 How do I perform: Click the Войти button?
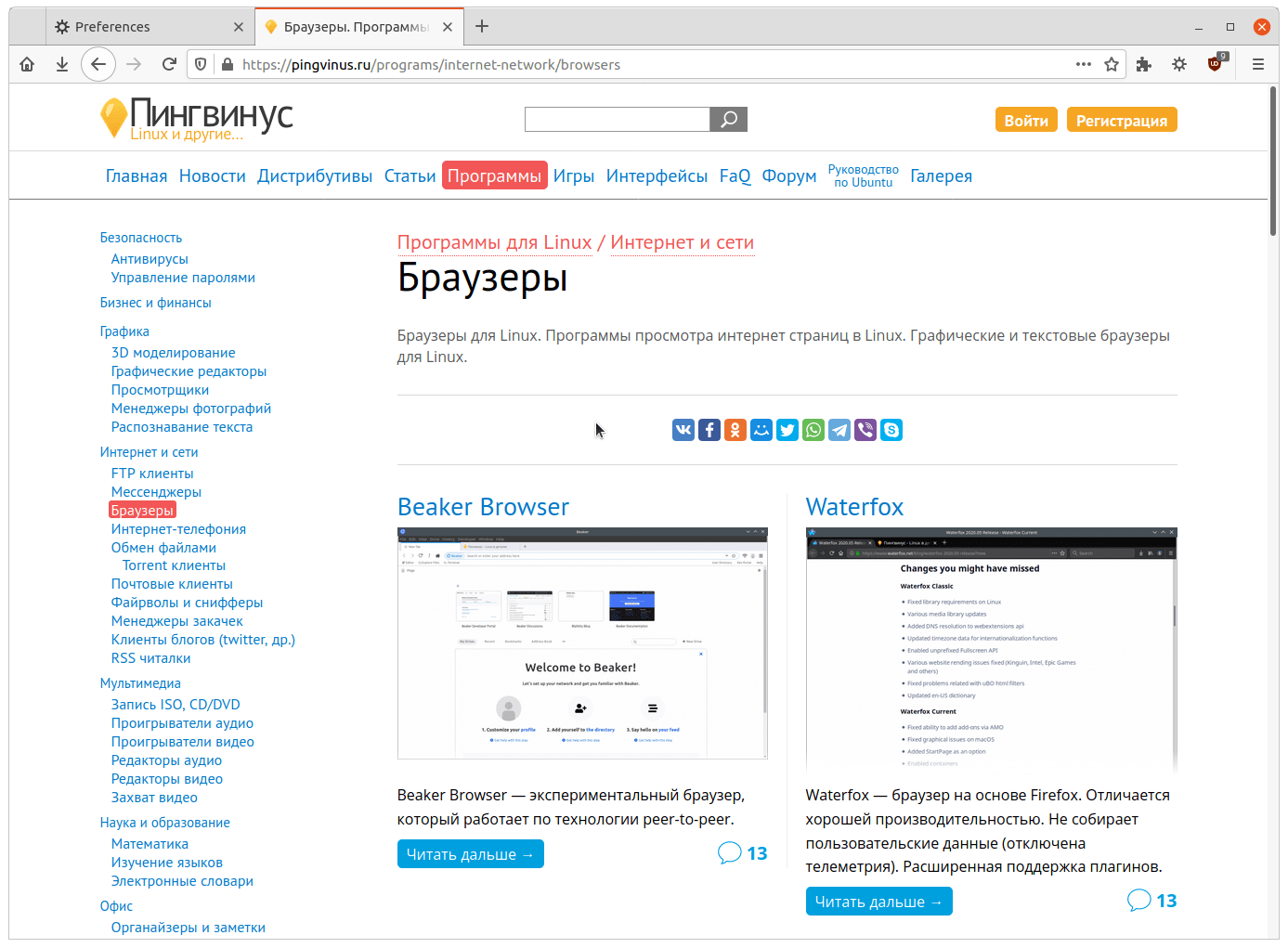pos(1026,120)
